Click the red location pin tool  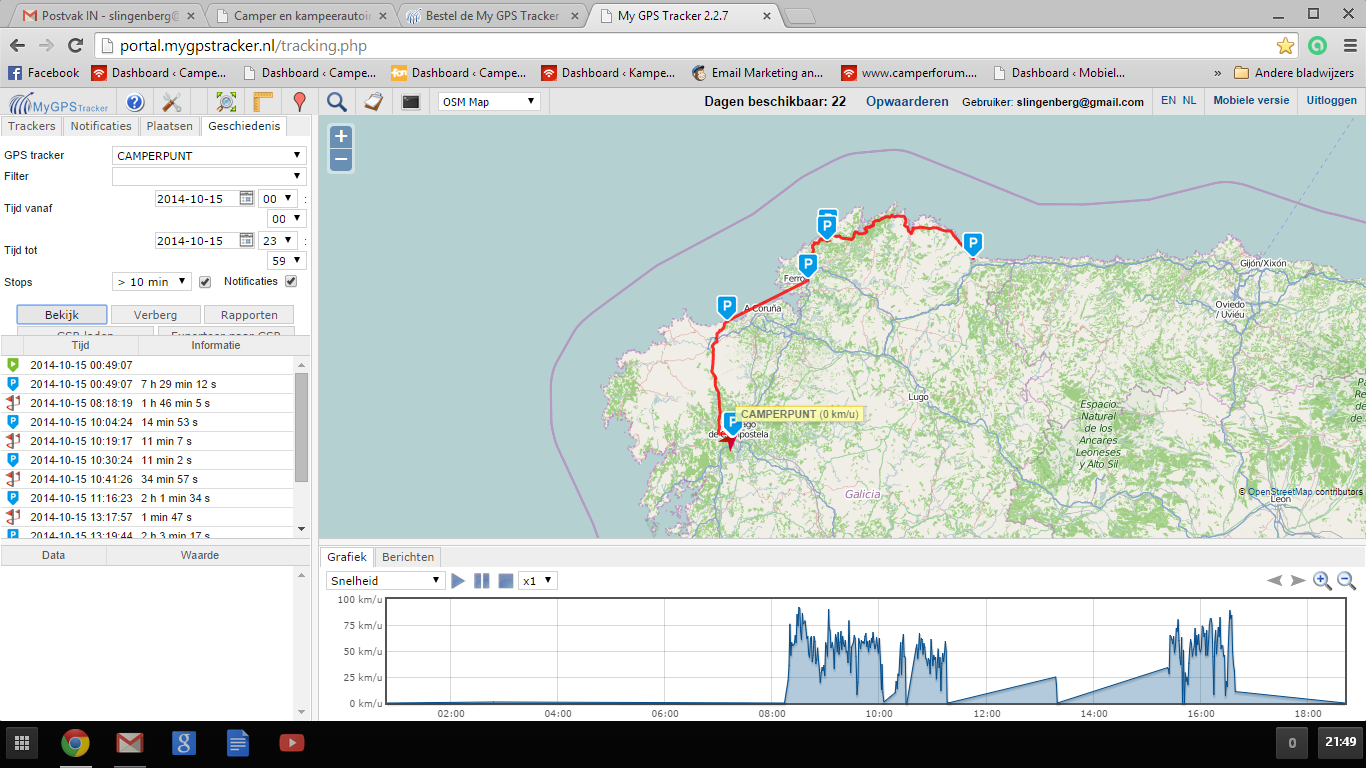pos(299,102)
